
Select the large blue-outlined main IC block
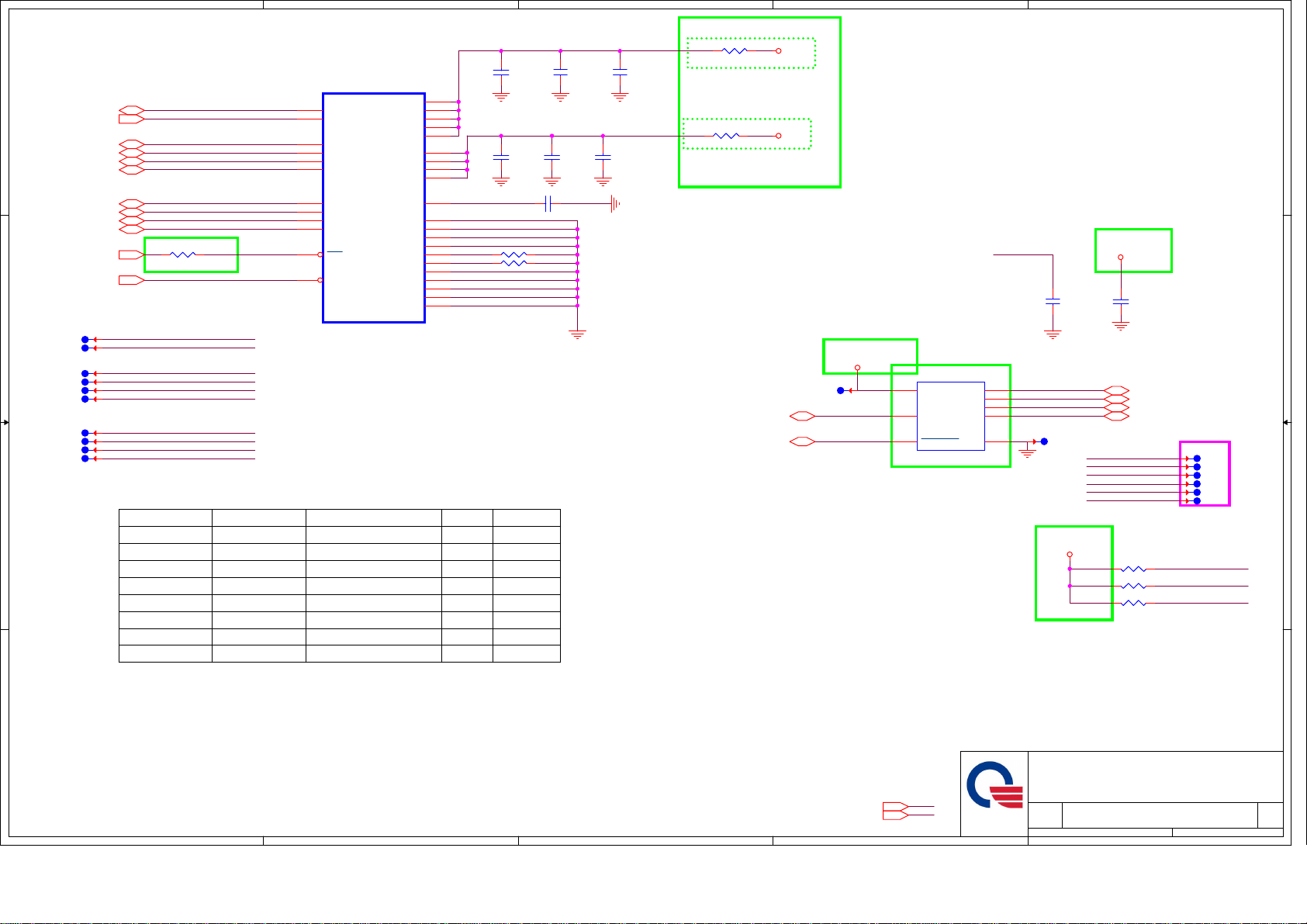[374, 208]
